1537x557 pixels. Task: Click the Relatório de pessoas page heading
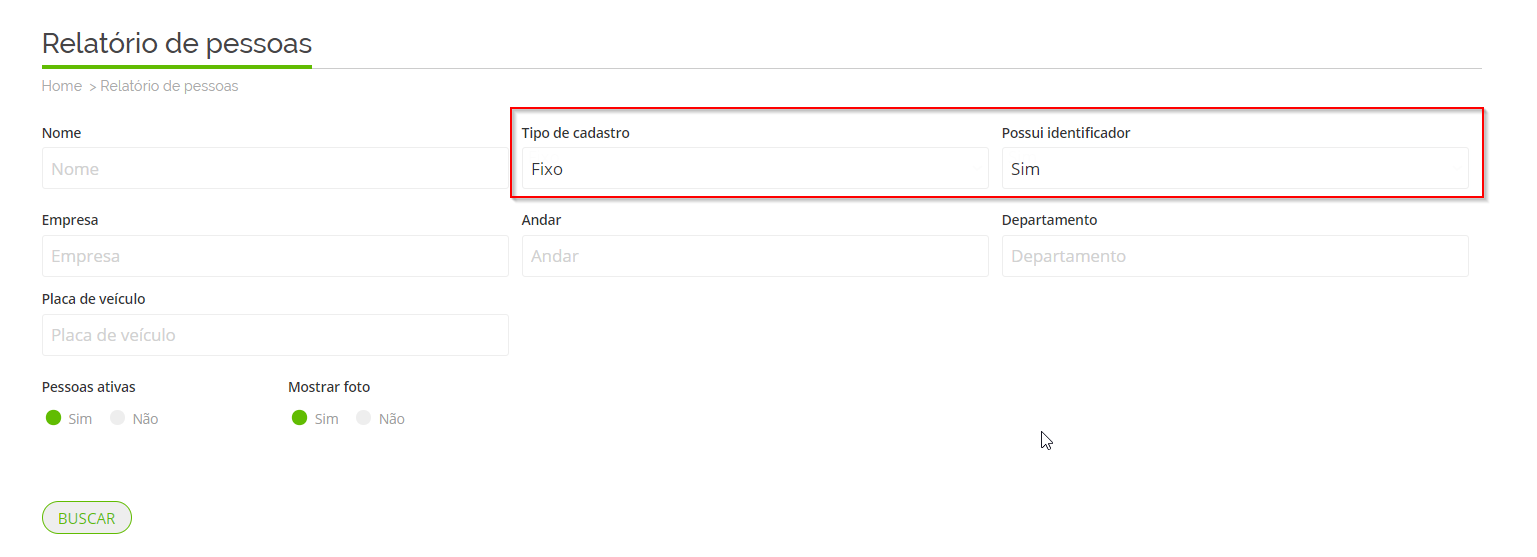177,44
